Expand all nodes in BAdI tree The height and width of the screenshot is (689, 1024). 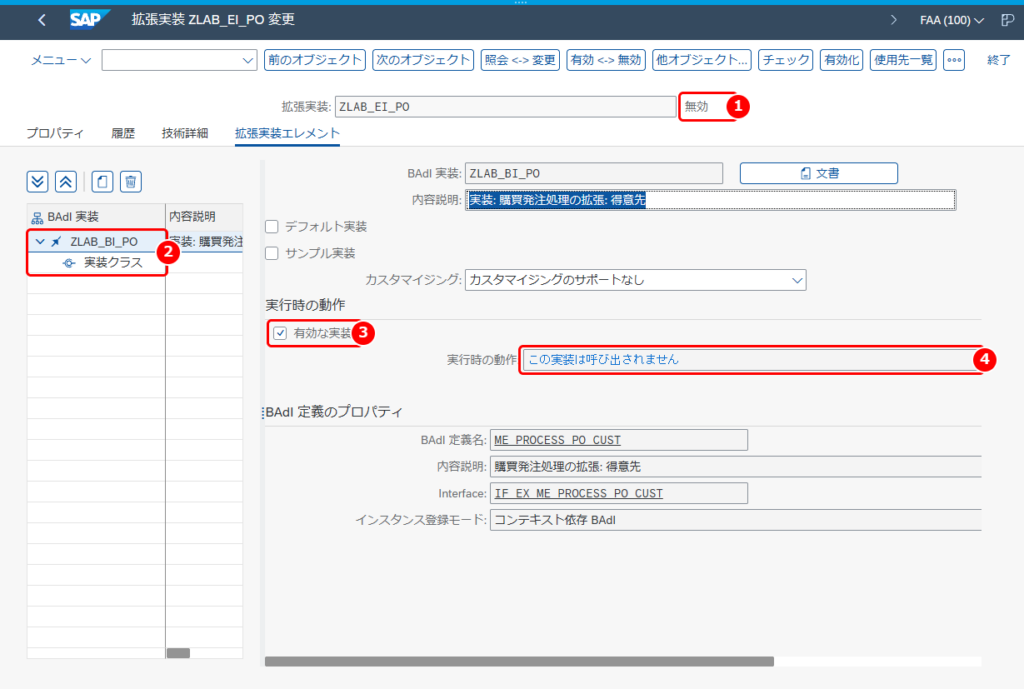click(38, 182)
